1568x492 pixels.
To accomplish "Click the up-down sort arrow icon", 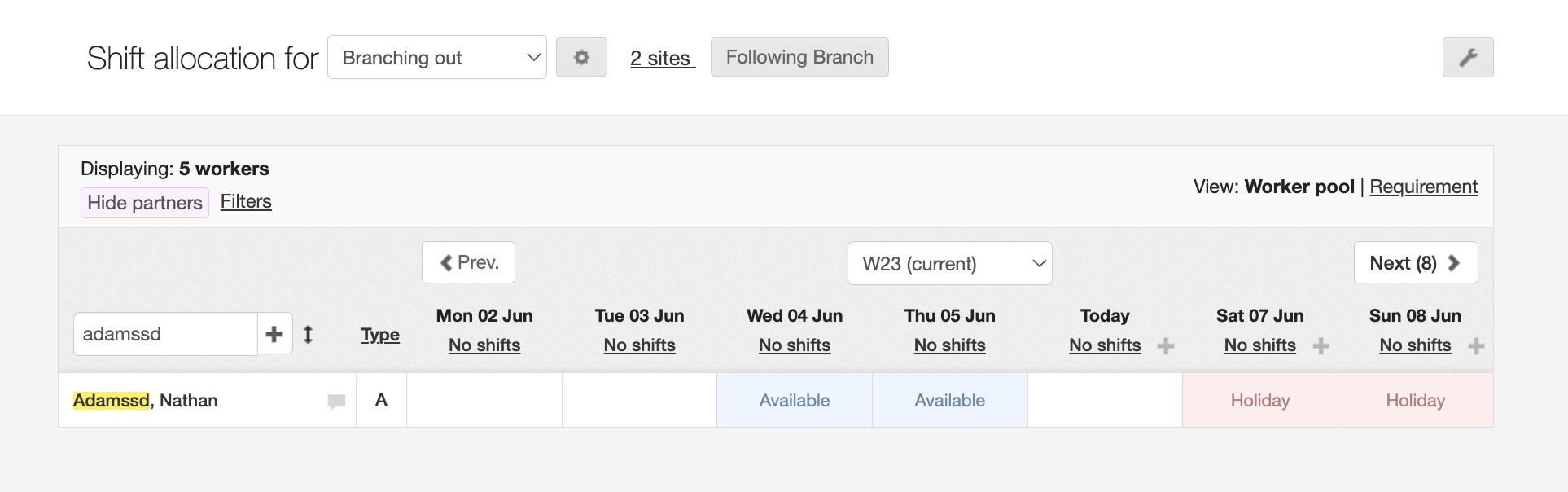I will (309, 334).
